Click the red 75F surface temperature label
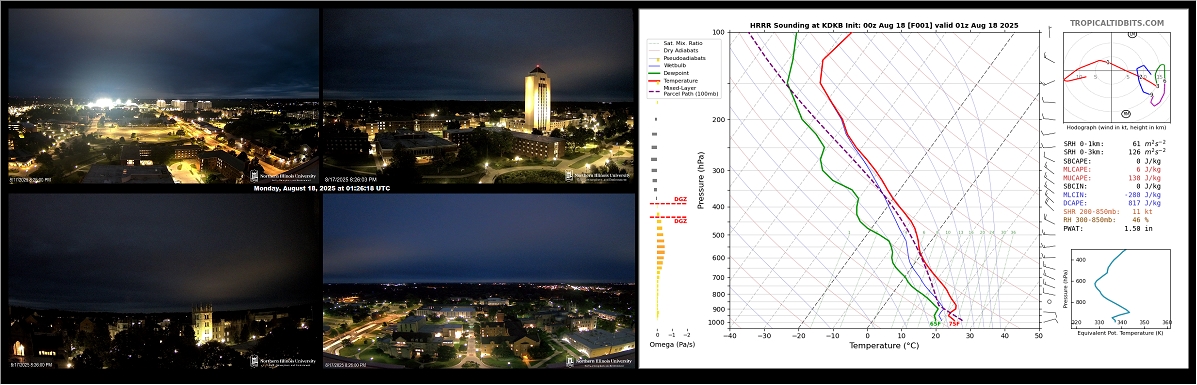The width and height of the screenshot is (1197, 385). pos(953,325)
